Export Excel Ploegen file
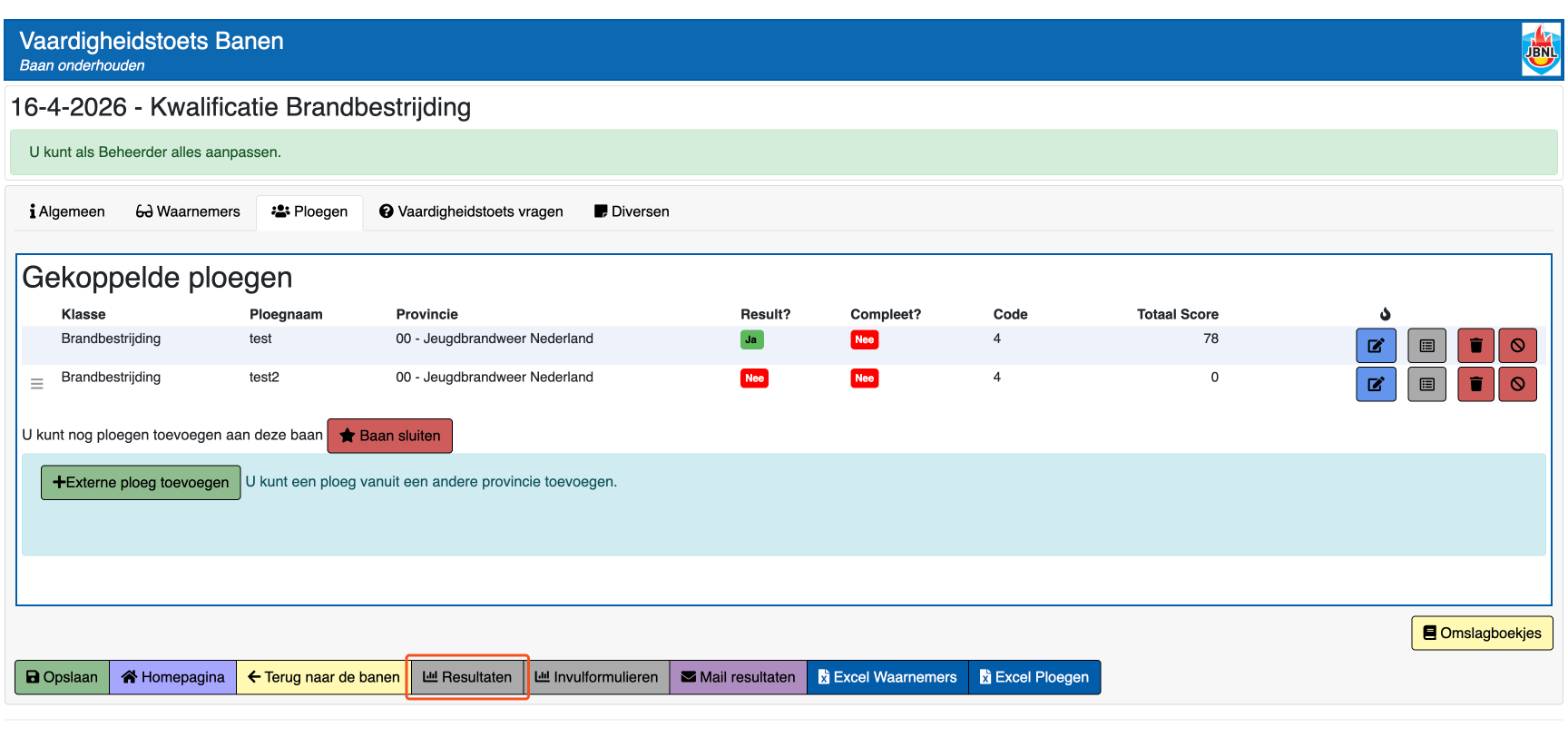The height and width of the screenshot is (737, 1568). pos(1034,677)
